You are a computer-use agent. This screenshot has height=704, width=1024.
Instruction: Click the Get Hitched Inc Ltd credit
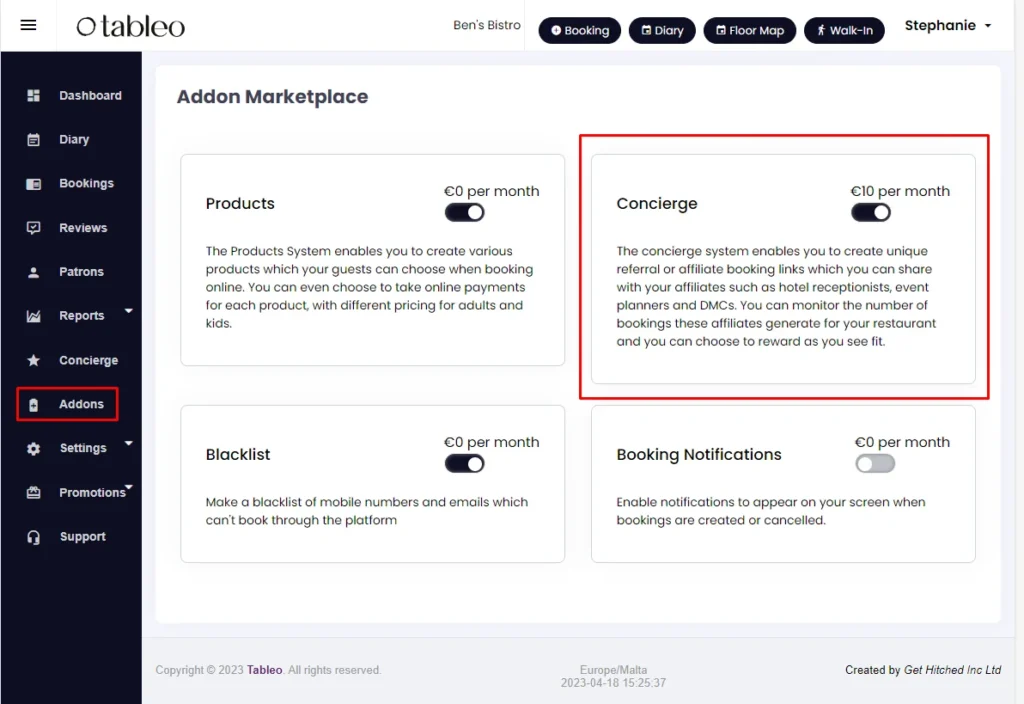952,670
